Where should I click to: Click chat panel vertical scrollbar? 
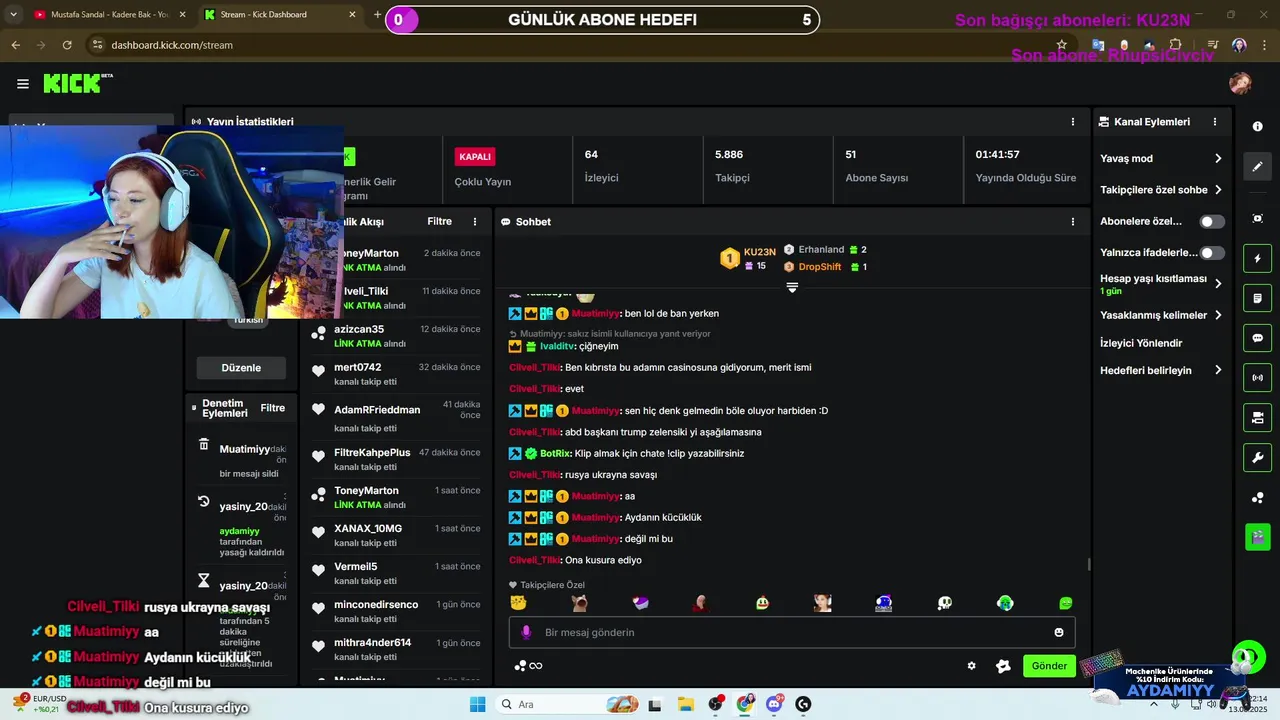click(1088, 562)
